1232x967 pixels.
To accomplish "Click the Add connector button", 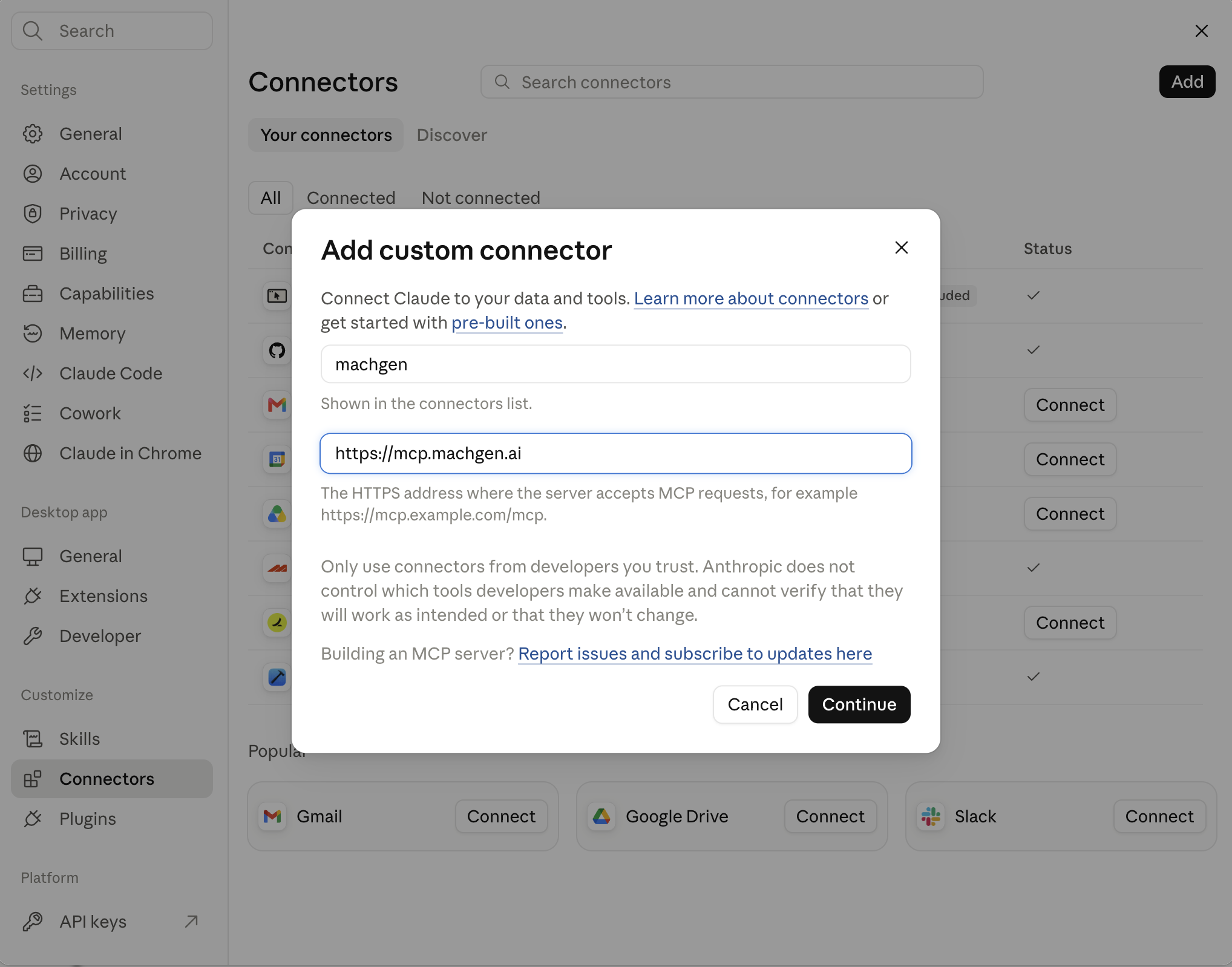I will pos(1187,82).
